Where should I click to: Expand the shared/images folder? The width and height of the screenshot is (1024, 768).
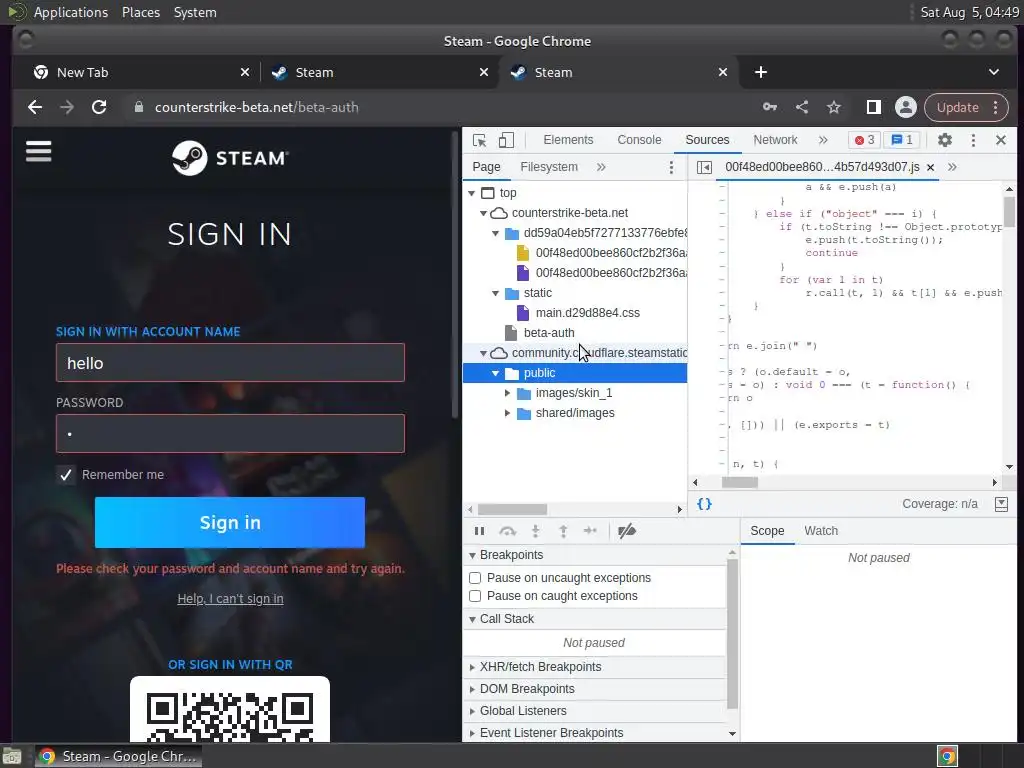(x=507, y=413)
